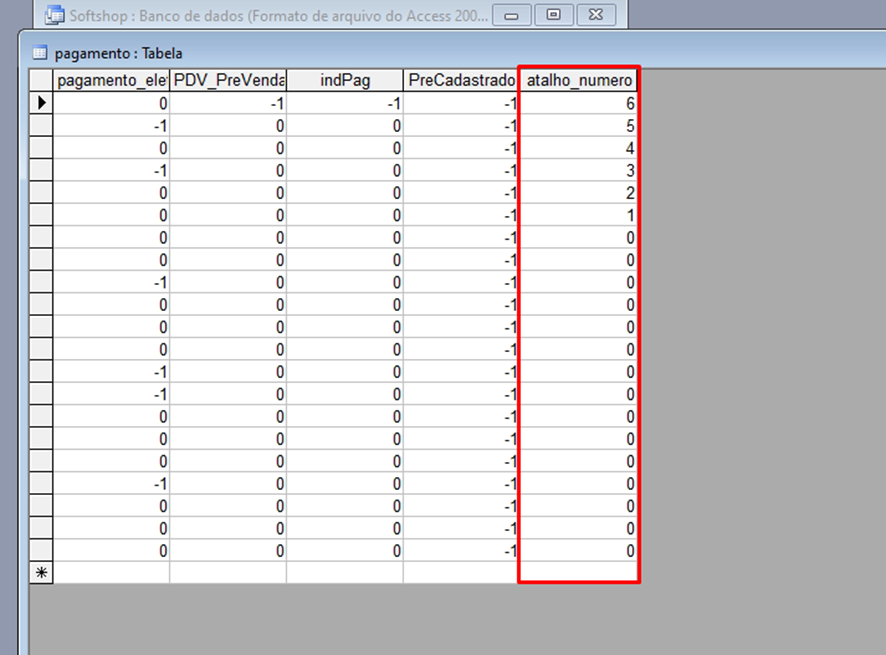Close the Softshop database window
The width and height of the screenshot is (886, 655).
(x=596, y=15)
